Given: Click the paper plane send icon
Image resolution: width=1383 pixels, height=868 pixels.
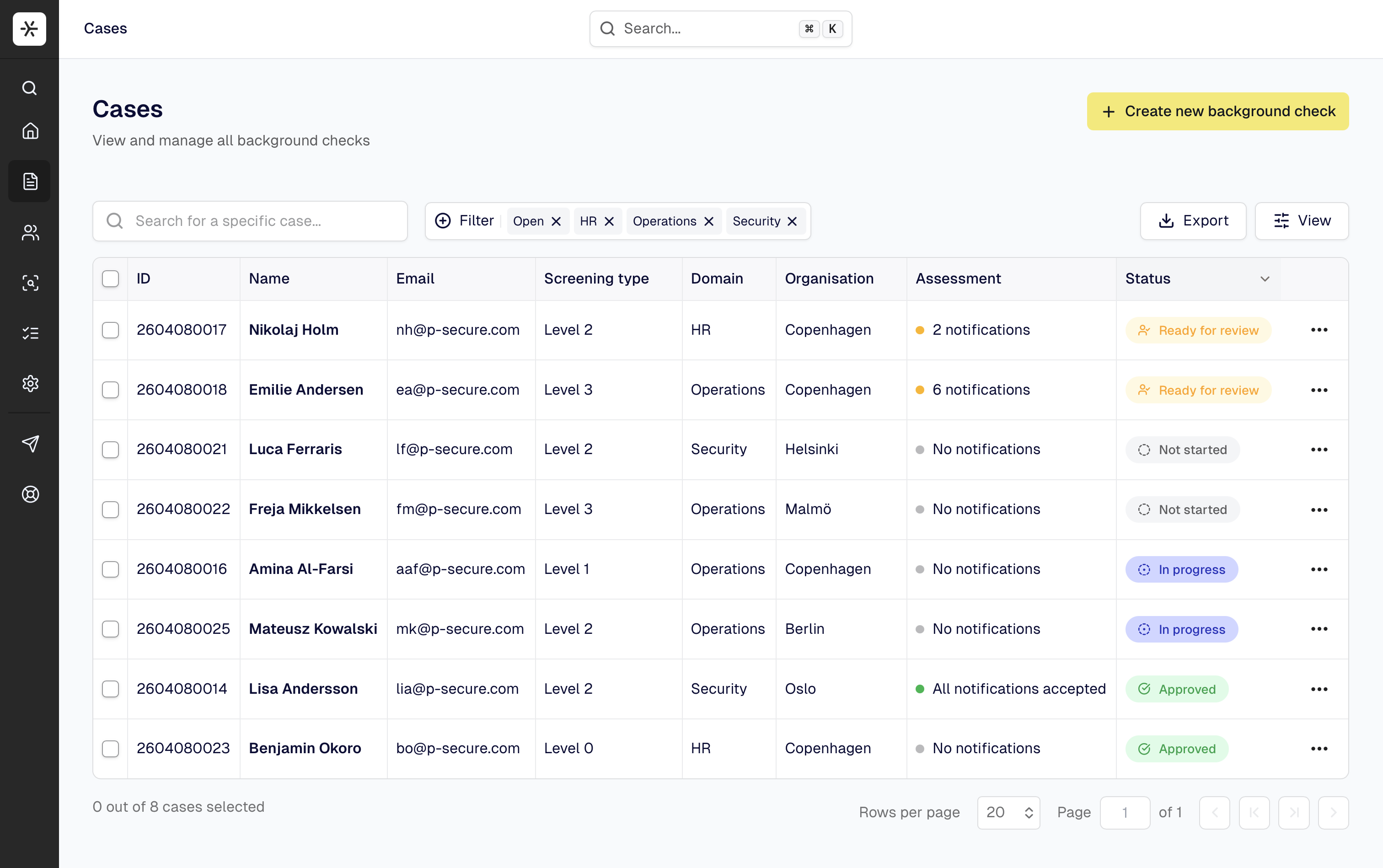Looking at the screenshot, I should pos(30,443).
